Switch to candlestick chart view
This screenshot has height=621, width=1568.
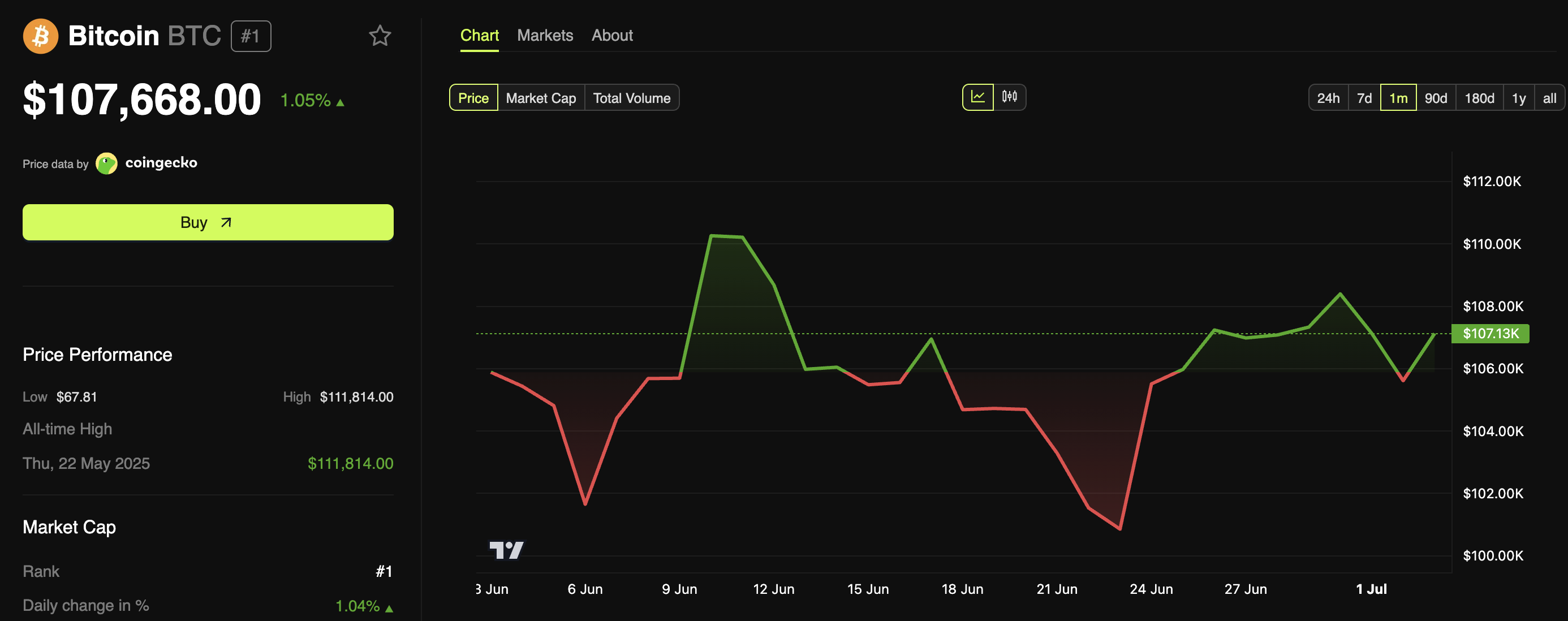tap(1009, 97)
